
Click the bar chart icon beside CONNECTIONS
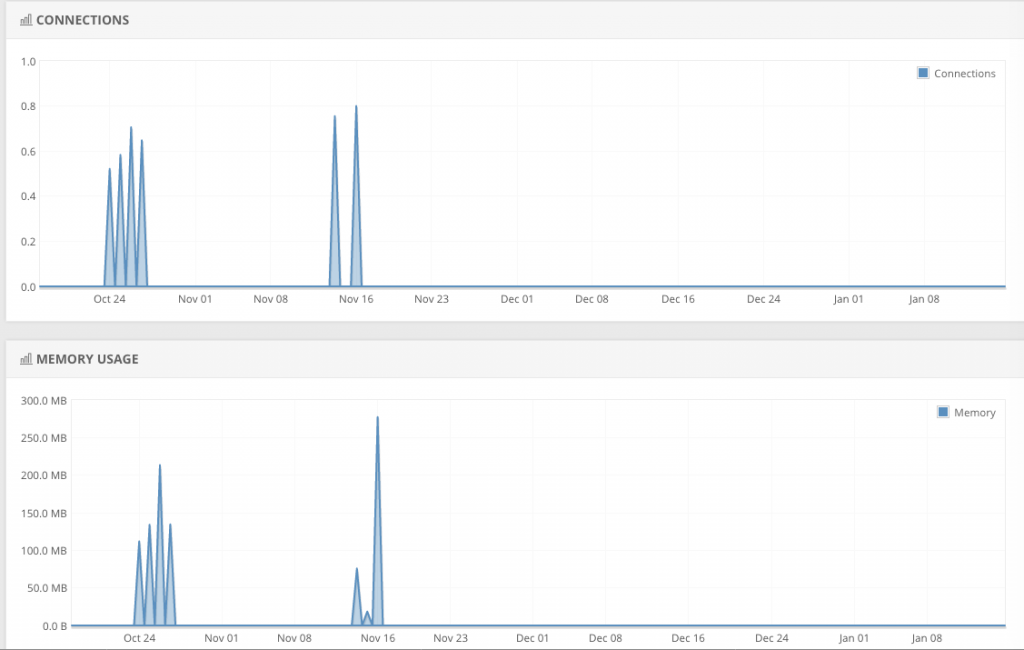tap(26, 20)
